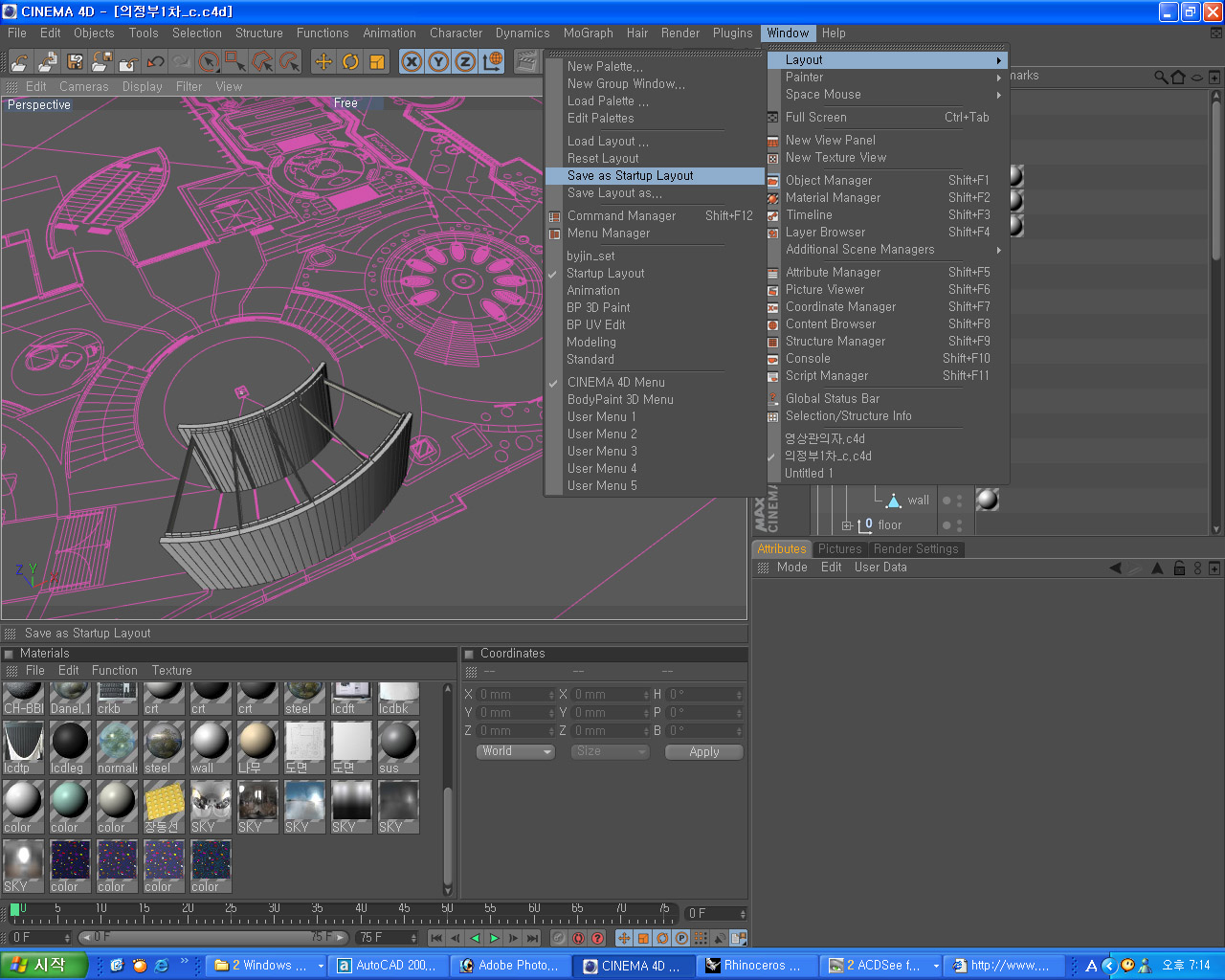1225x980 pixels.
Task: Select Reset Layout menu entry
Action: pos(655,159)
